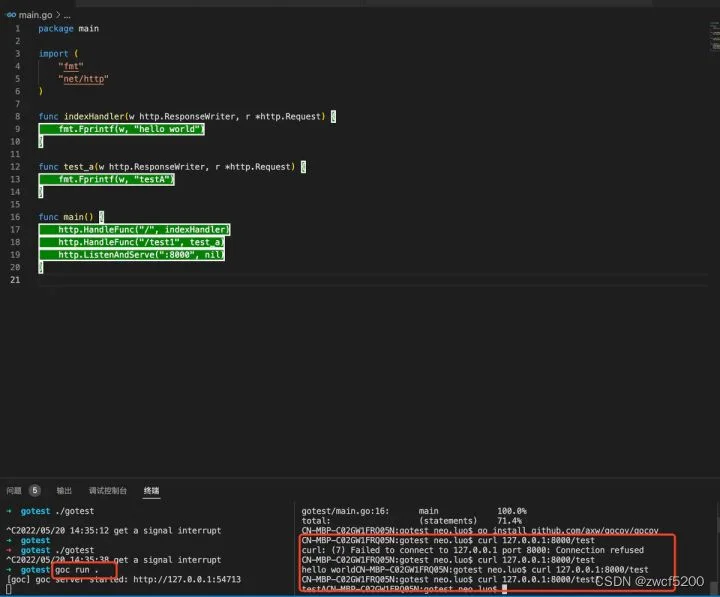Click the code minimap at top right
This screenshot has width=720, height=597.
pos(714,34)
